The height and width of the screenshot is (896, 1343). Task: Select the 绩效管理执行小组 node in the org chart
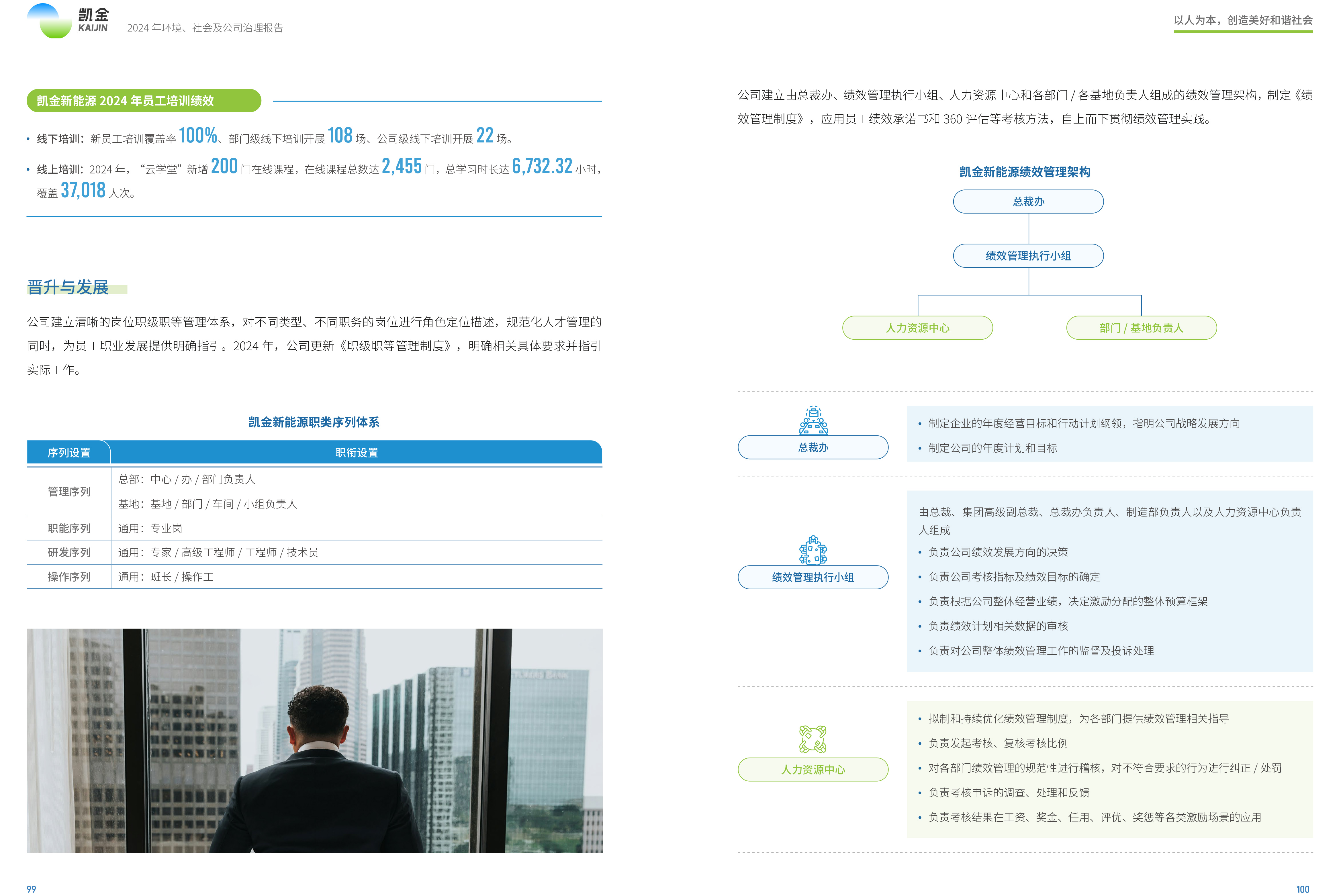tap(1028, 255)
